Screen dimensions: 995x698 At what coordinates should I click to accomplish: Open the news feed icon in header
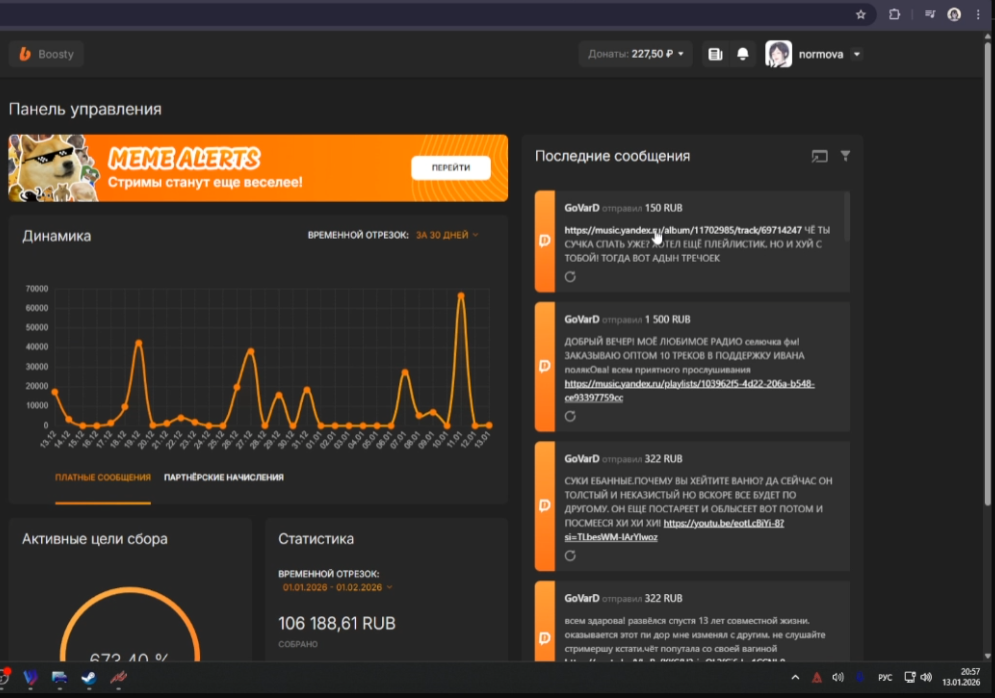(715, 55)
